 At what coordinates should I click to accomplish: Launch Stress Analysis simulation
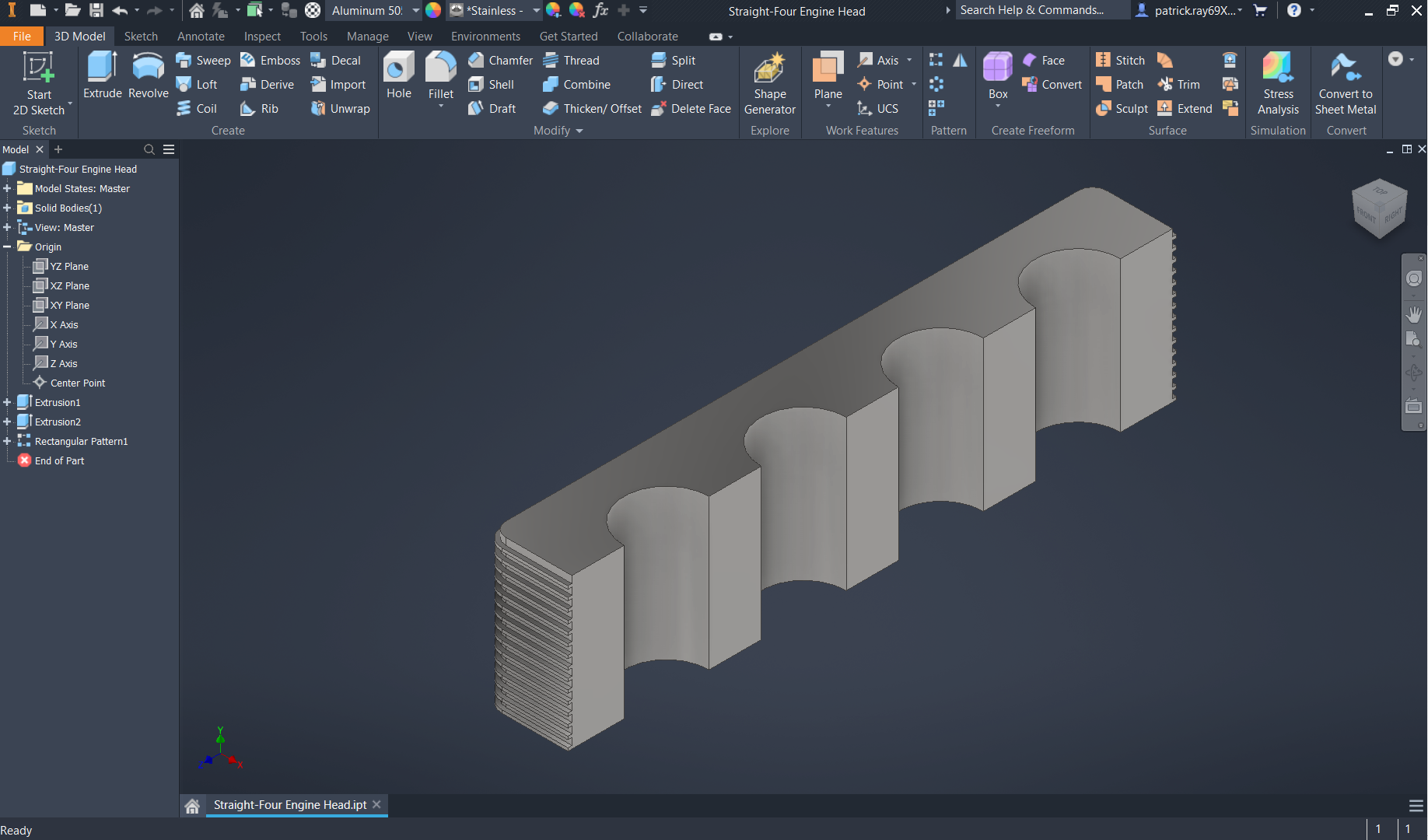(1278, 84)
